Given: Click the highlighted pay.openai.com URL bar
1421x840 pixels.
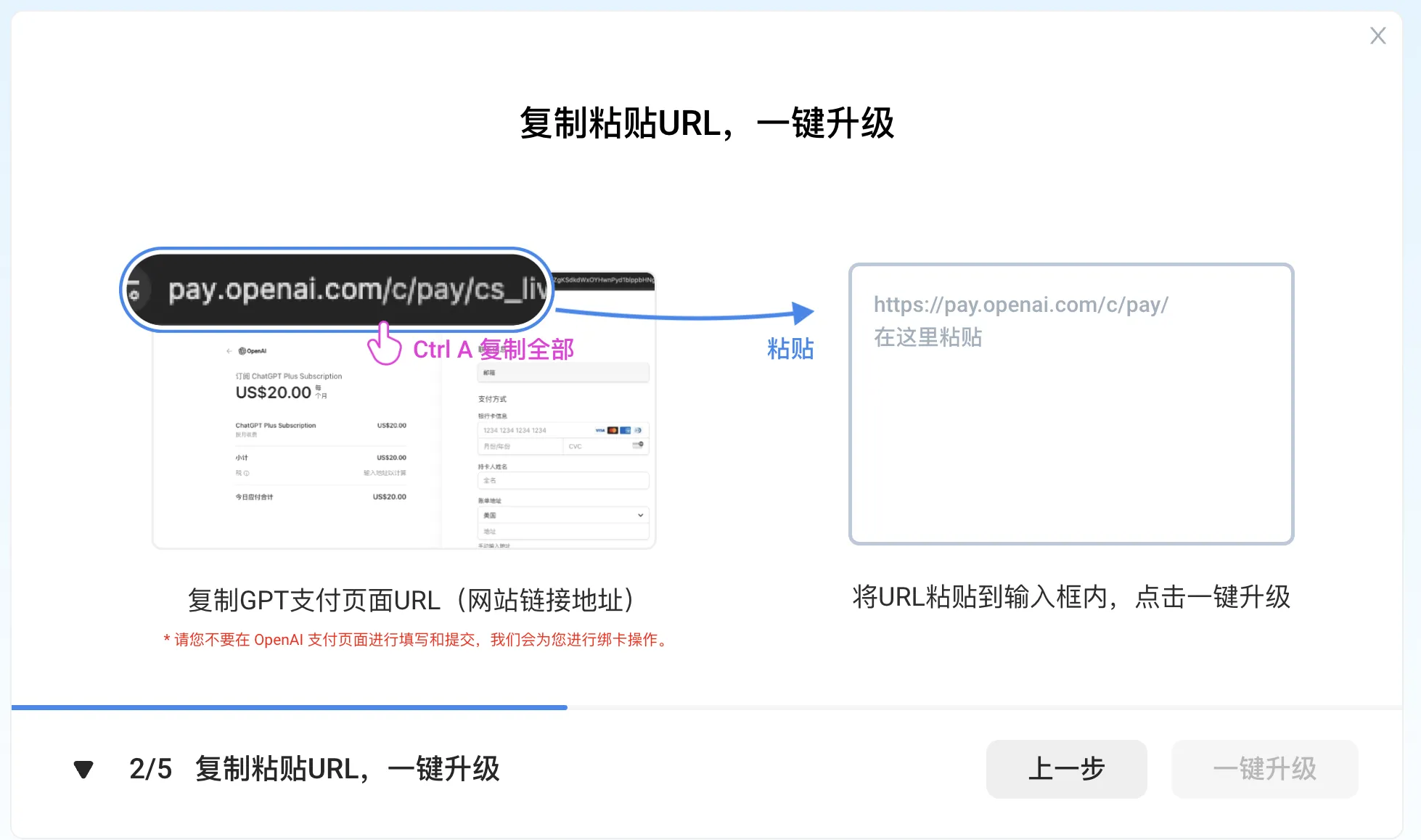Looking at the screenshot, I should 337,289.
